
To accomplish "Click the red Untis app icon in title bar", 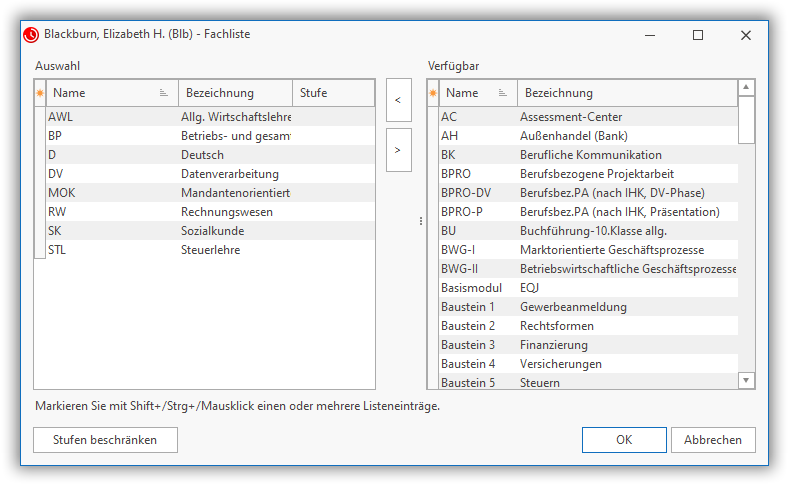I will 31,35.
